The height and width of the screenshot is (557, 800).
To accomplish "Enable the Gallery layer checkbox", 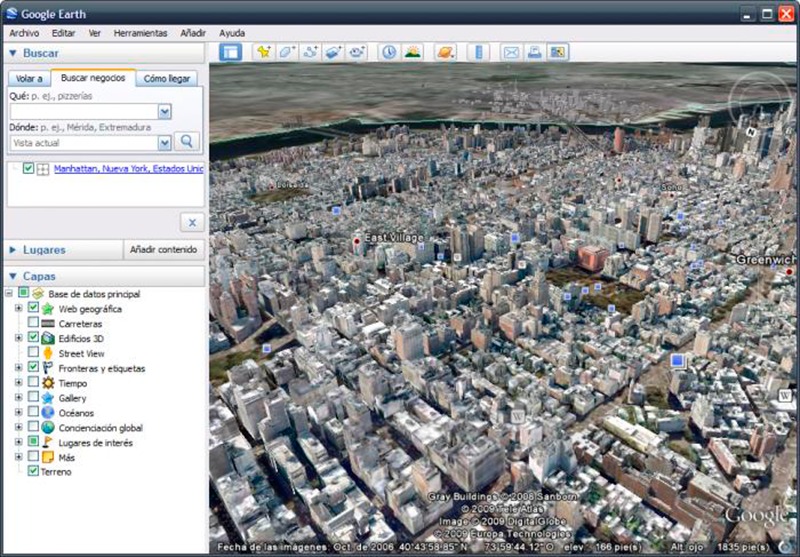I will (33, 396).
